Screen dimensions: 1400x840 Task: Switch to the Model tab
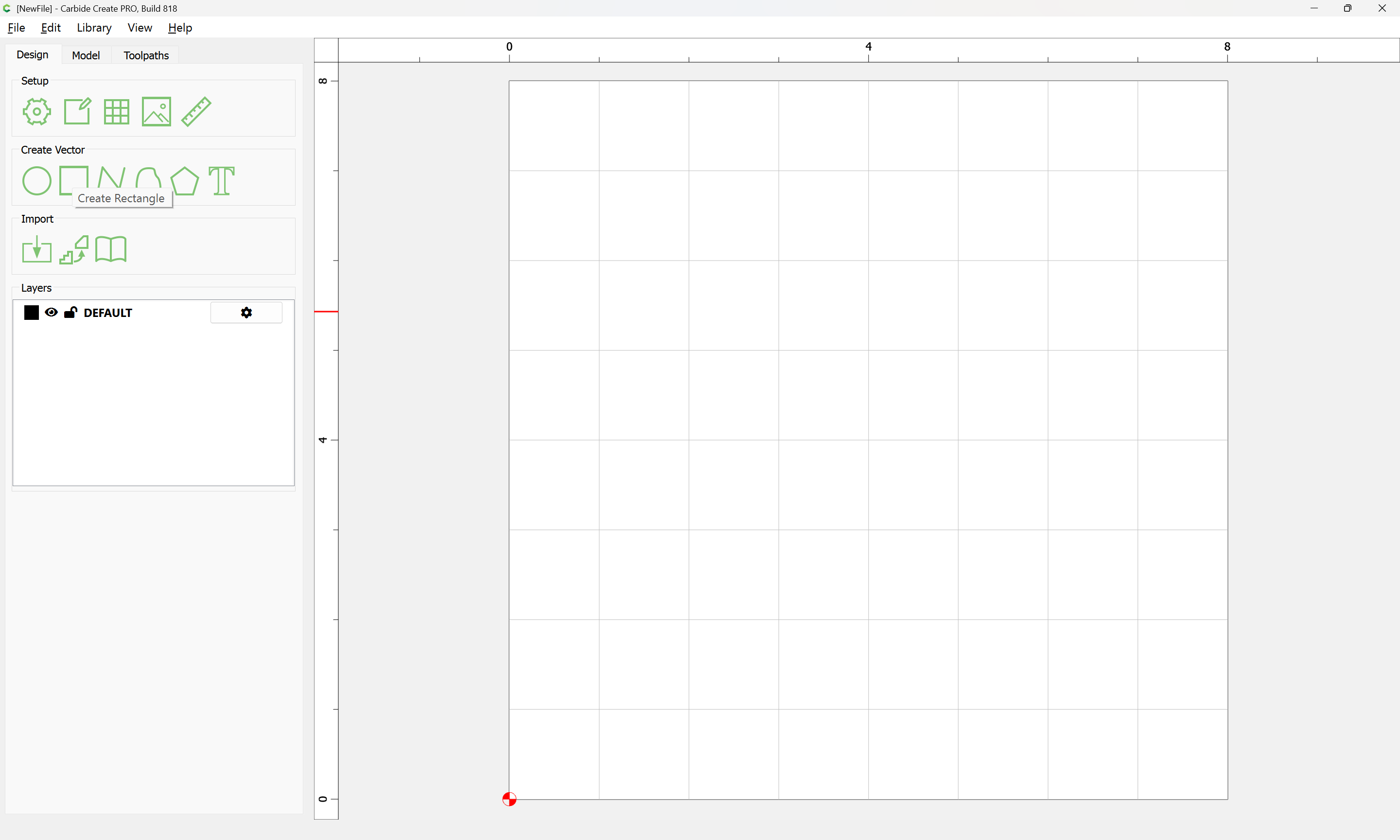pyautogui.click(x=86, y=55)
